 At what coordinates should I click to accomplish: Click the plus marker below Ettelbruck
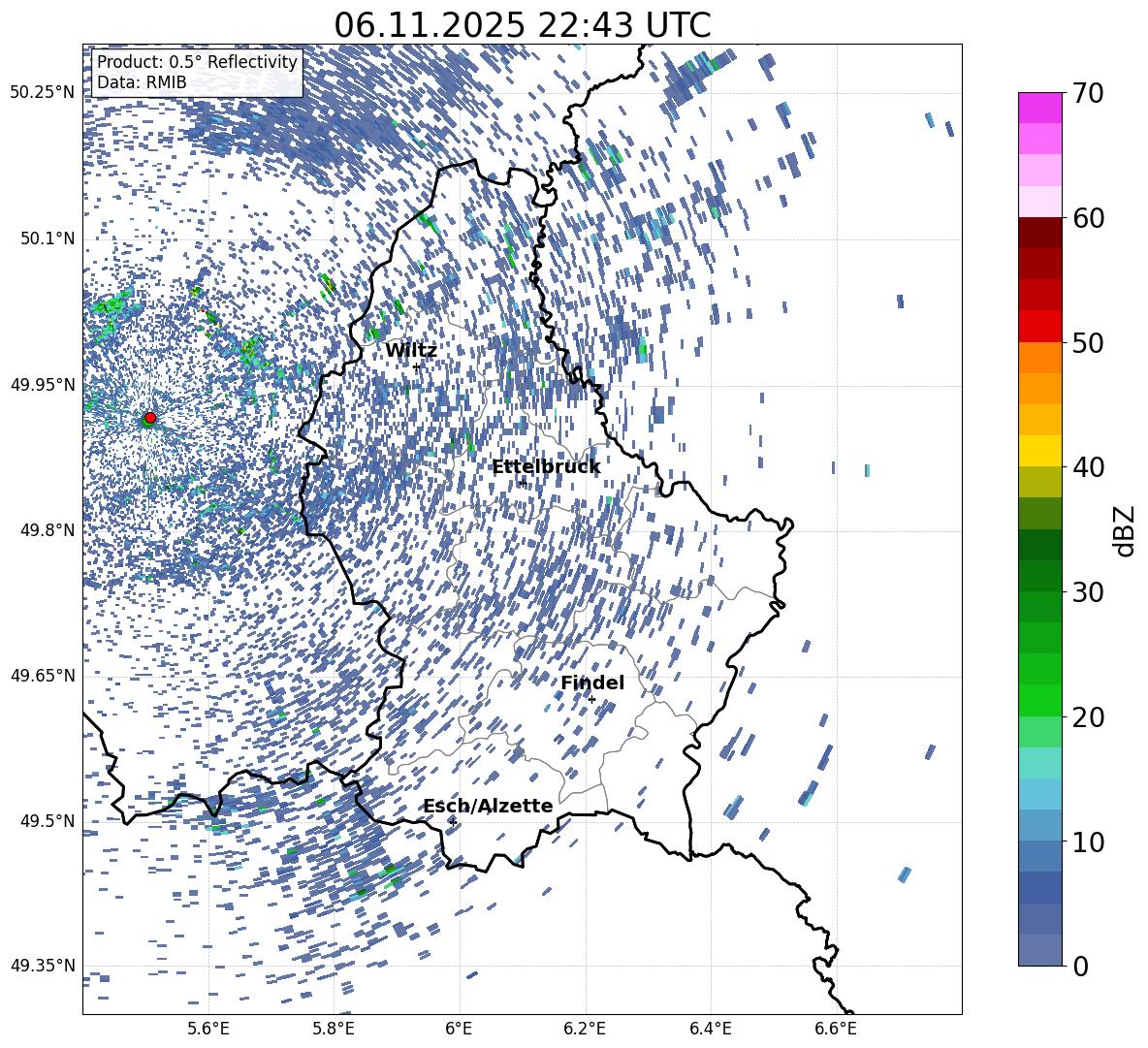coord(522,482)
